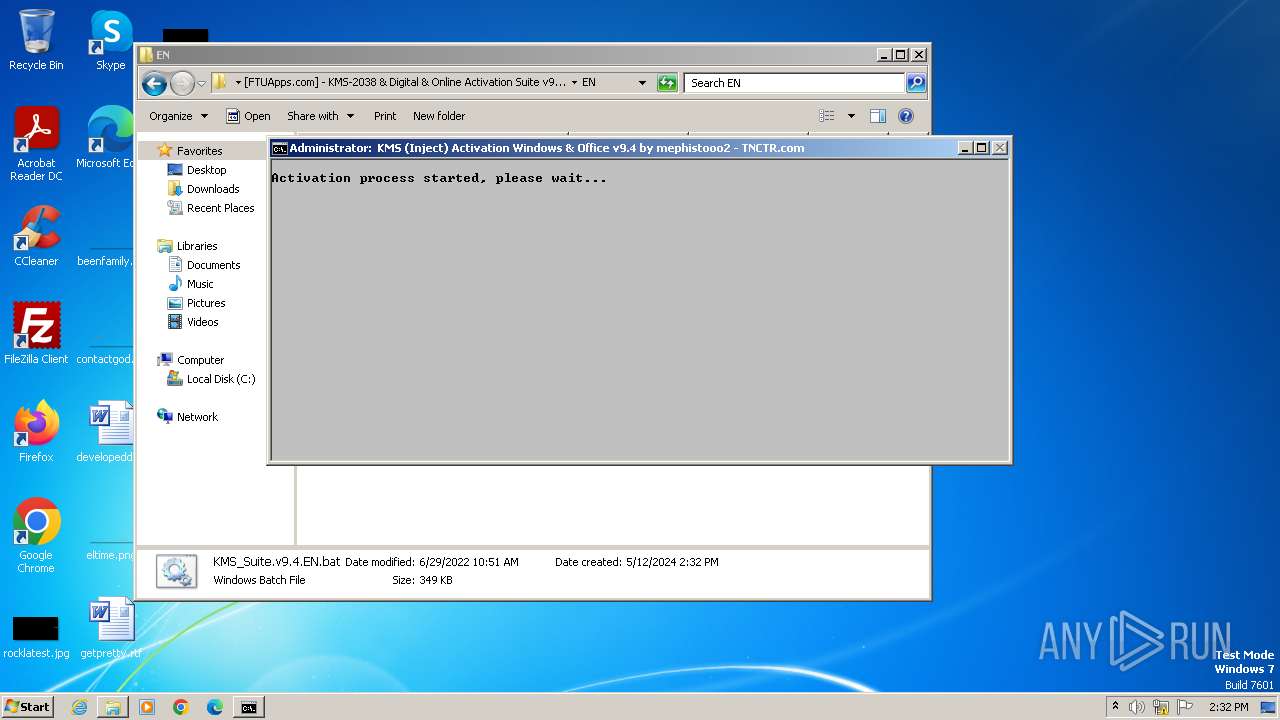The width and height of the screenshot is (1280, 720).
Task: Click KMS_Suite.v9.4.EN.bat file icon in details pane
Action: pyautogui.click(x=176, y=571)
